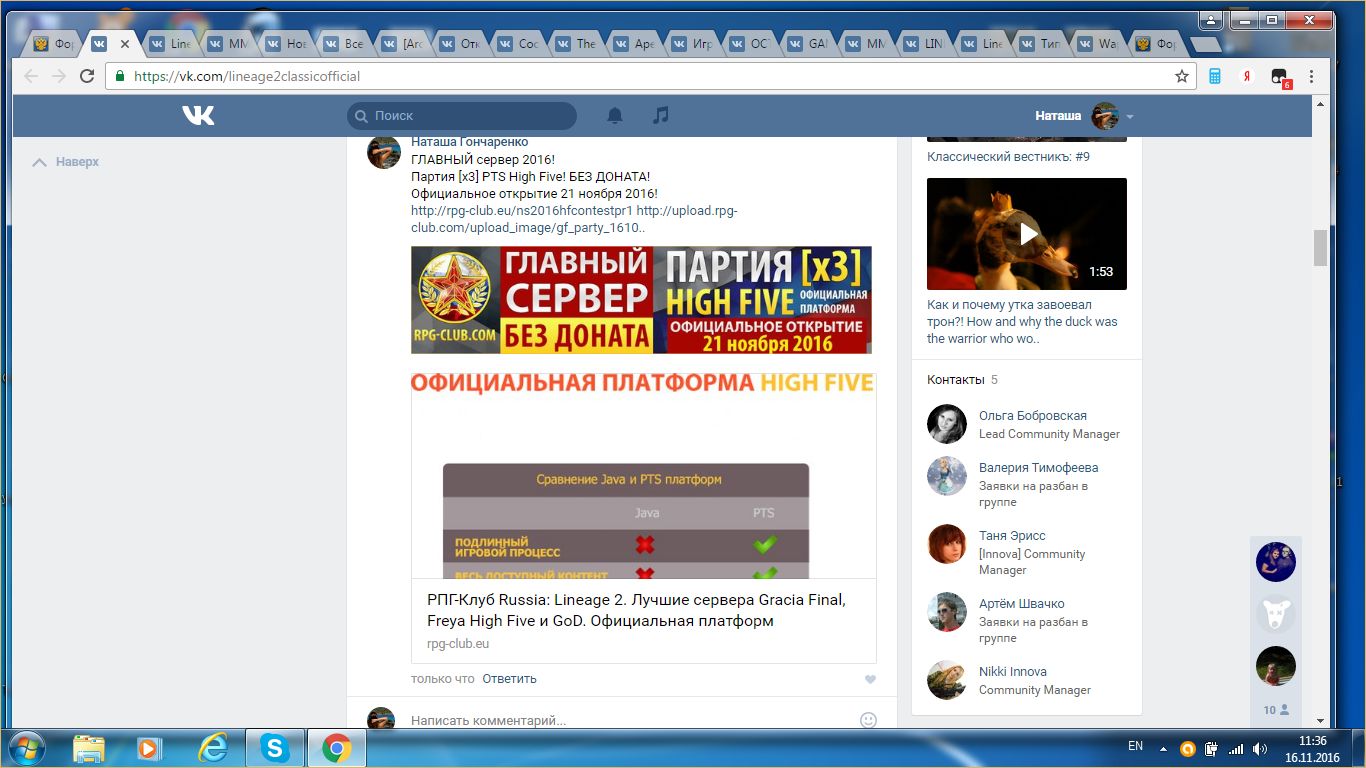Open the emoji smiley picker
Viewport: 1366px width, 768px height.
click(868, 720)
